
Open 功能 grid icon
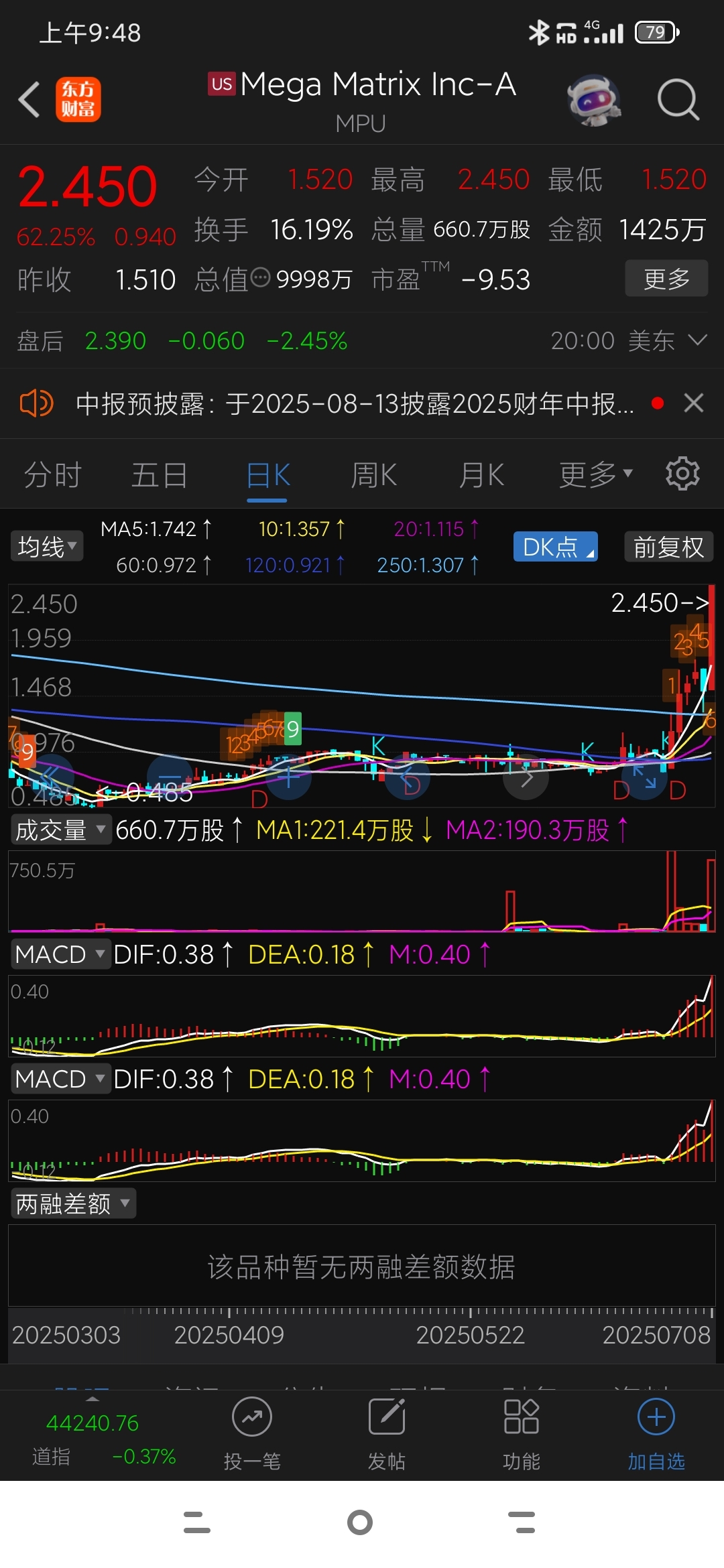[521, 1417]
